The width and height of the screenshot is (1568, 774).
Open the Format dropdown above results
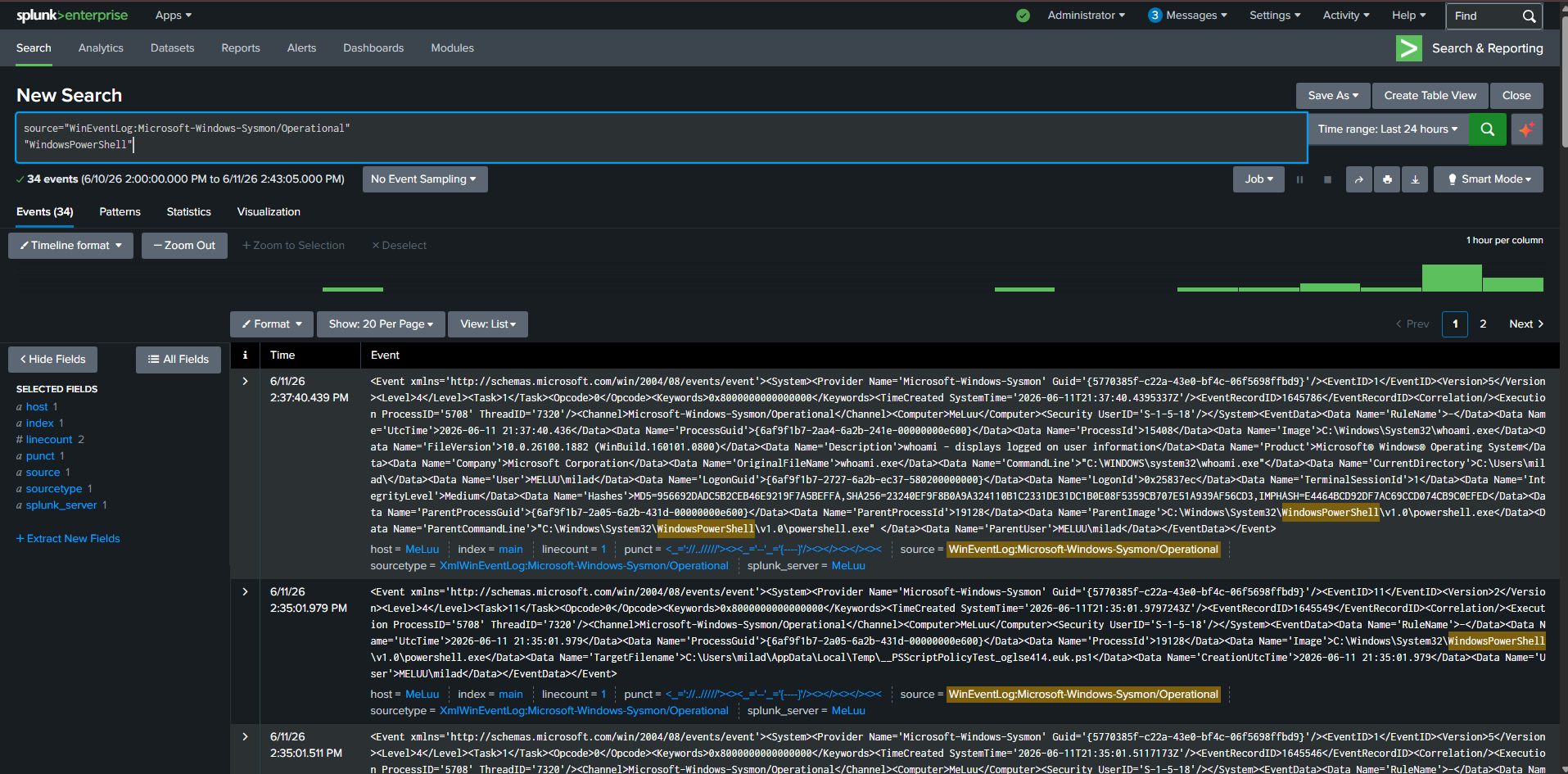[x=272, y=324]
